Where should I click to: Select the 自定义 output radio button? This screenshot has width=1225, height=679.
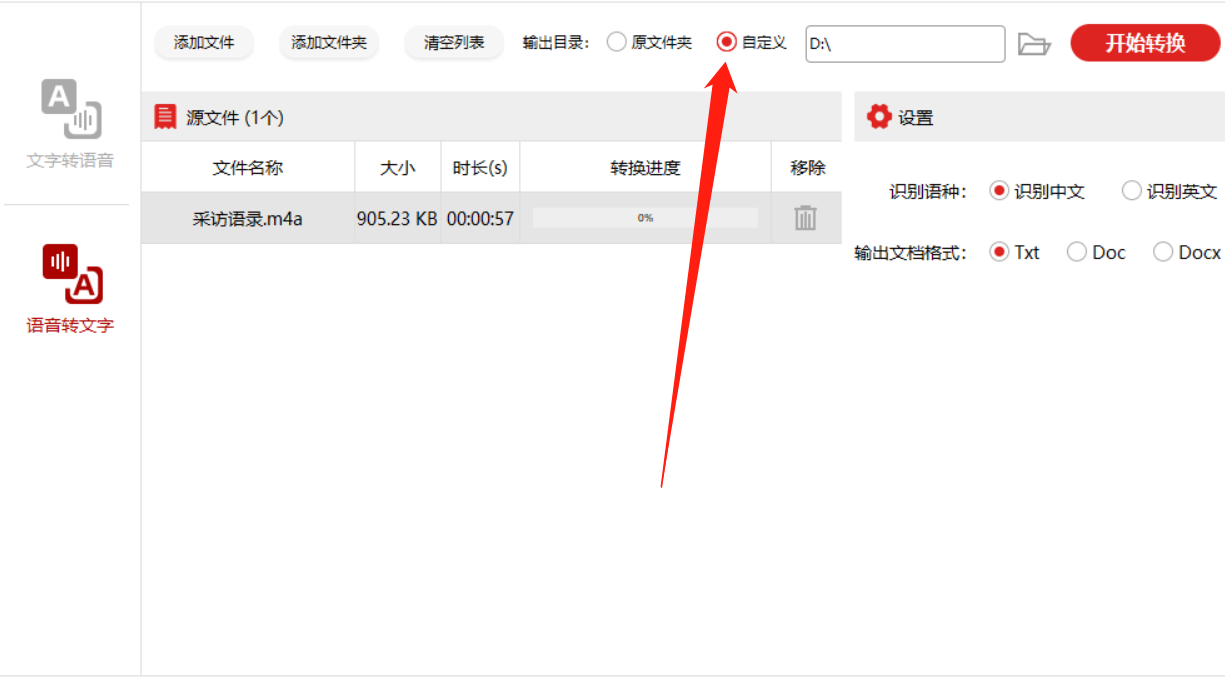(x=727, y=43)
